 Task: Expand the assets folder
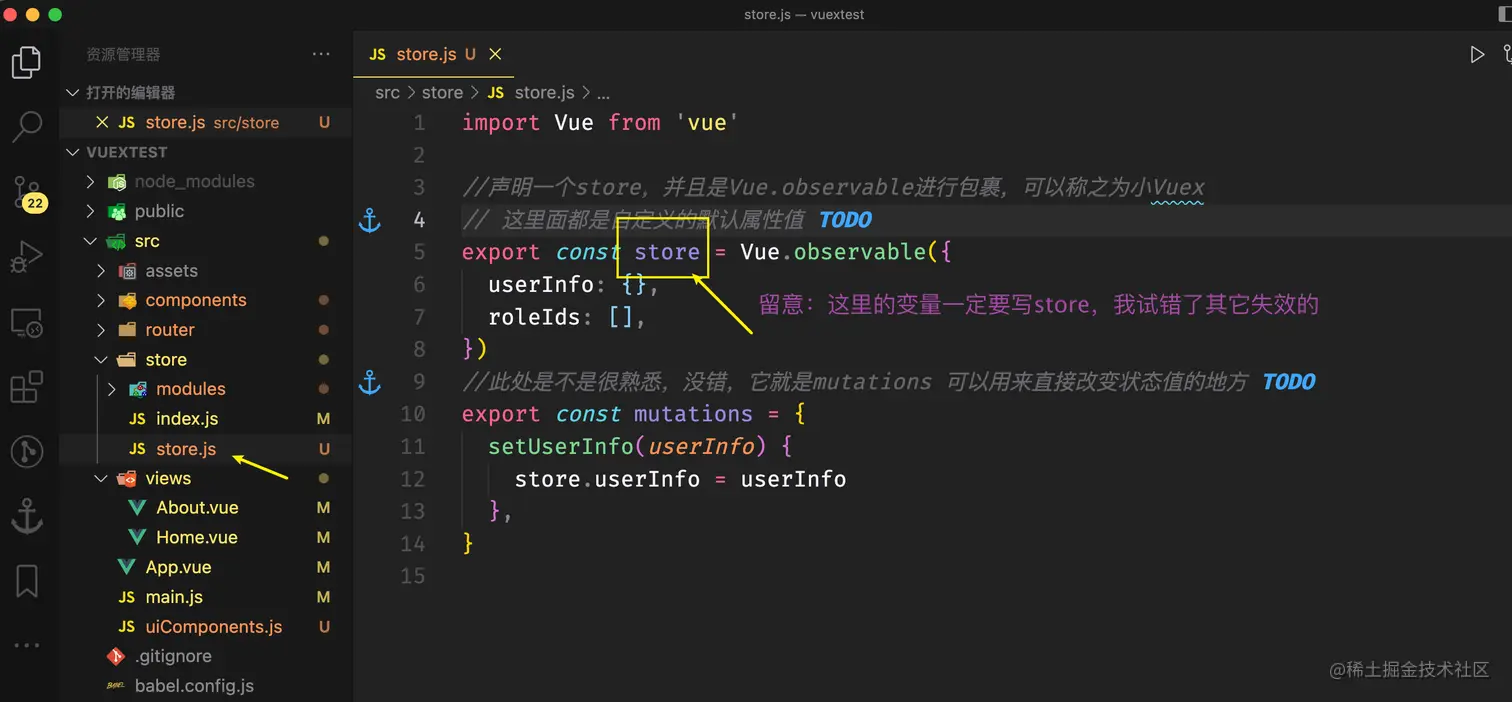[101, 271]
